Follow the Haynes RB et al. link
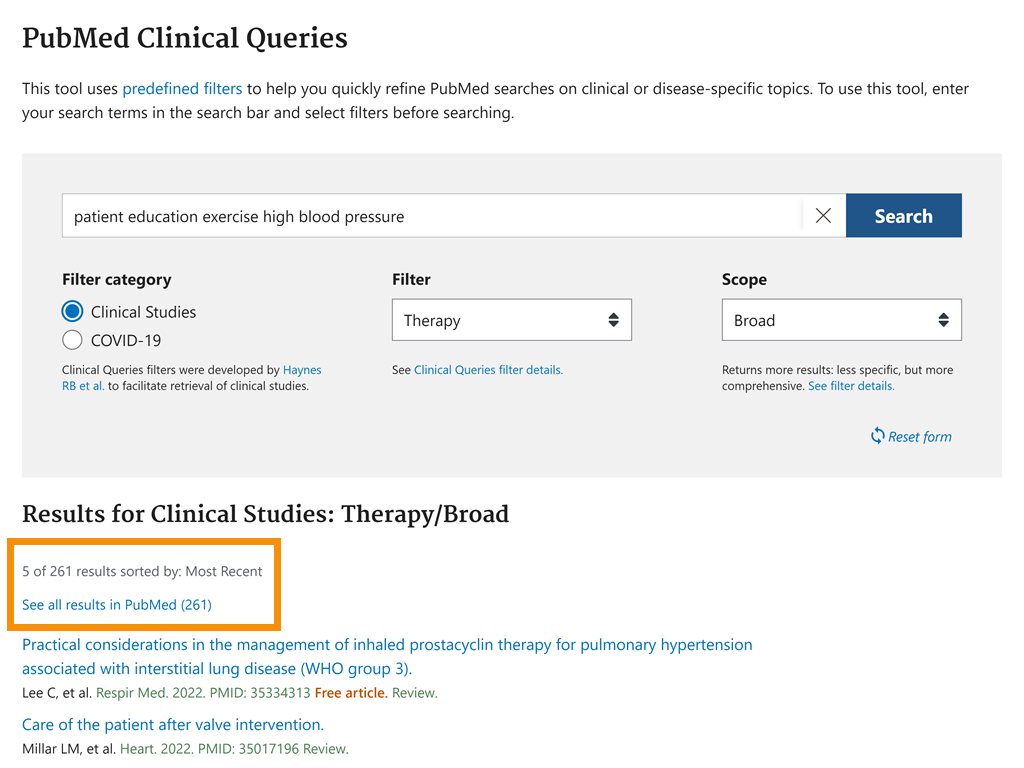 point(302,370)
